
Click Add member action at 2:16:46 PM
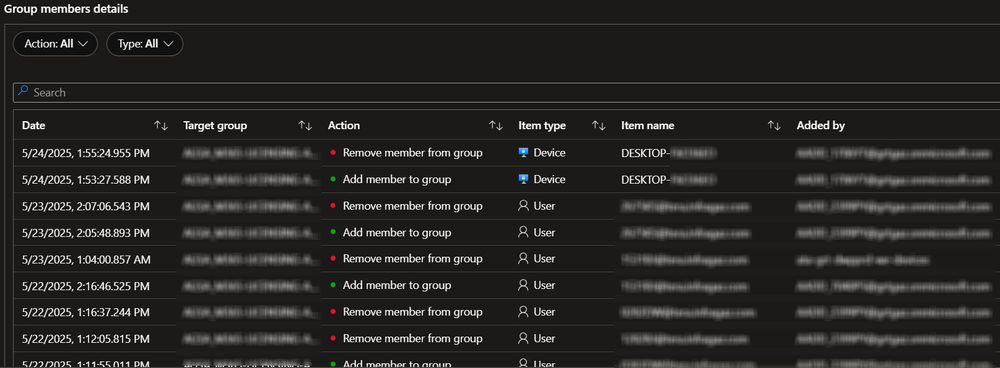(397, 286)
